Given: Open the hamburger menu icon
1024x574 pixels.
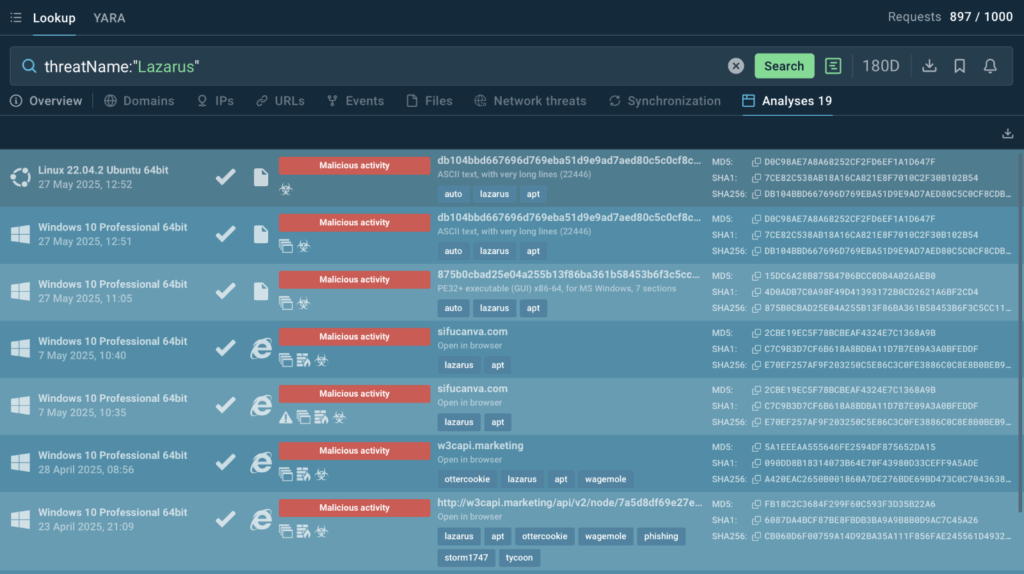Looking at the screenshot, I should [16, 18].
